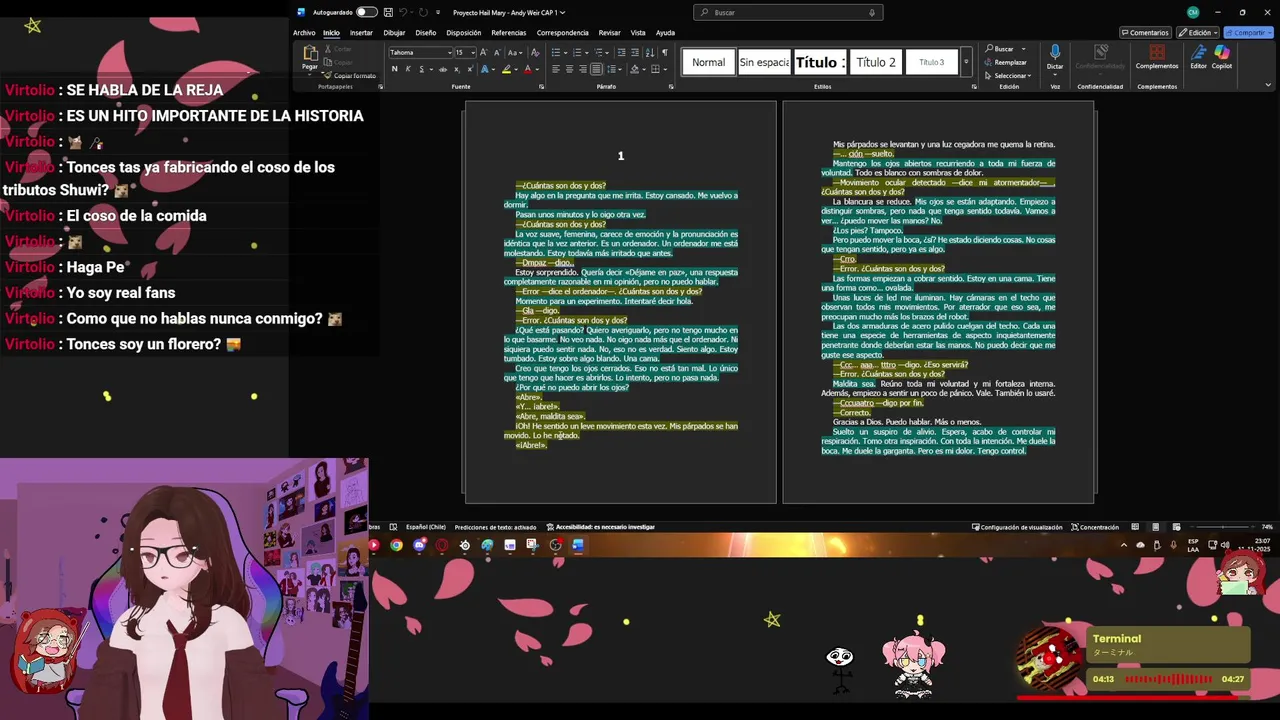Screen dimensions: 1280x720
Task: Click the Pegar paste icon
Action: pyautogui.click(x=310, y=53)
